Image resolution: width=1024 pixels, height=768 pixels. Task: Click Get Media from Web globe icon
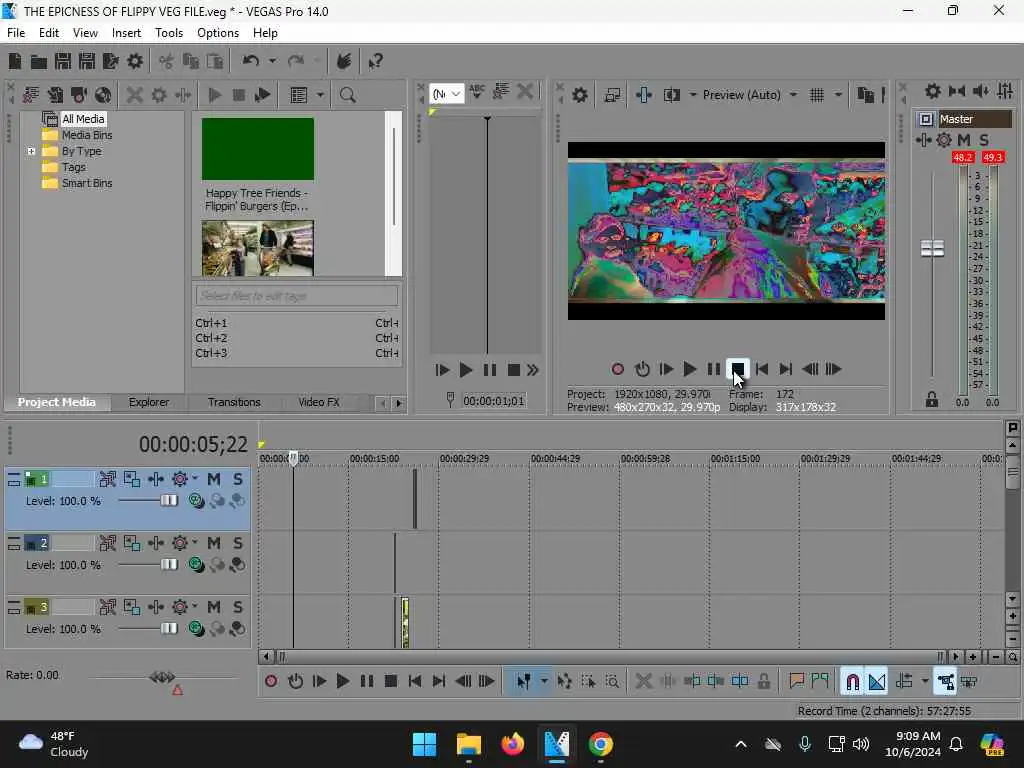coord(103,95)
